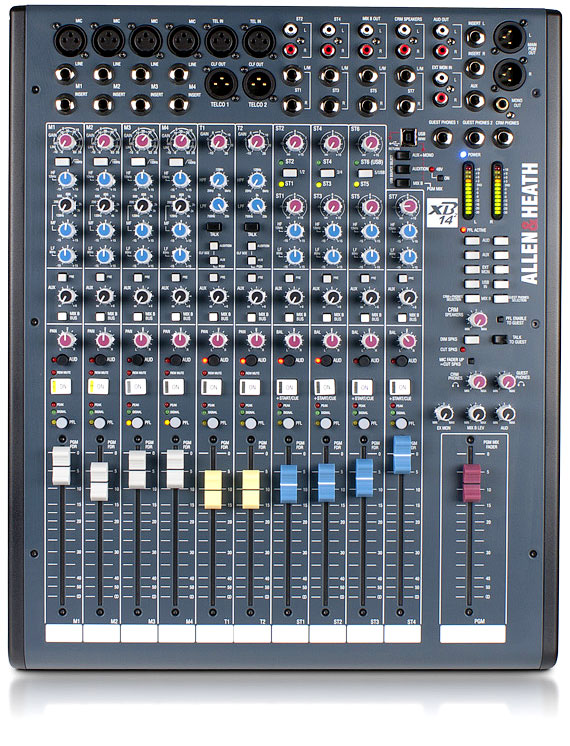Toggle the M1 channel ON button
The image size is (570, 746).
(x=61, y=387)
